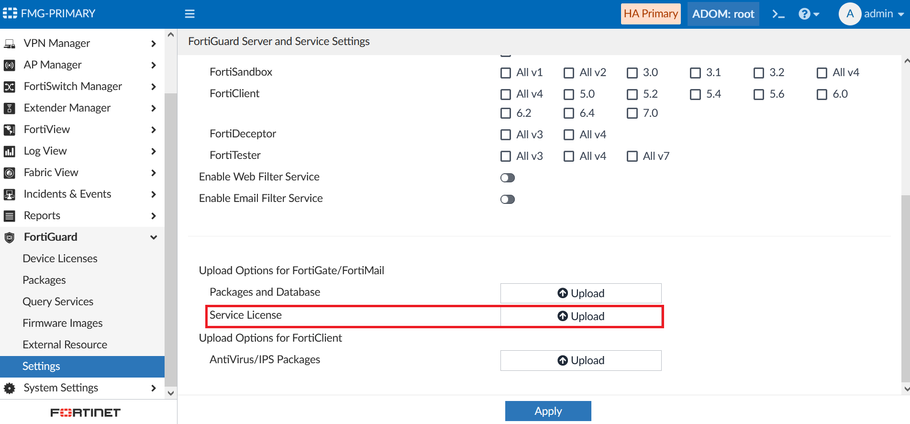Click the admin user avatar icon

click(x=850, y=14)
